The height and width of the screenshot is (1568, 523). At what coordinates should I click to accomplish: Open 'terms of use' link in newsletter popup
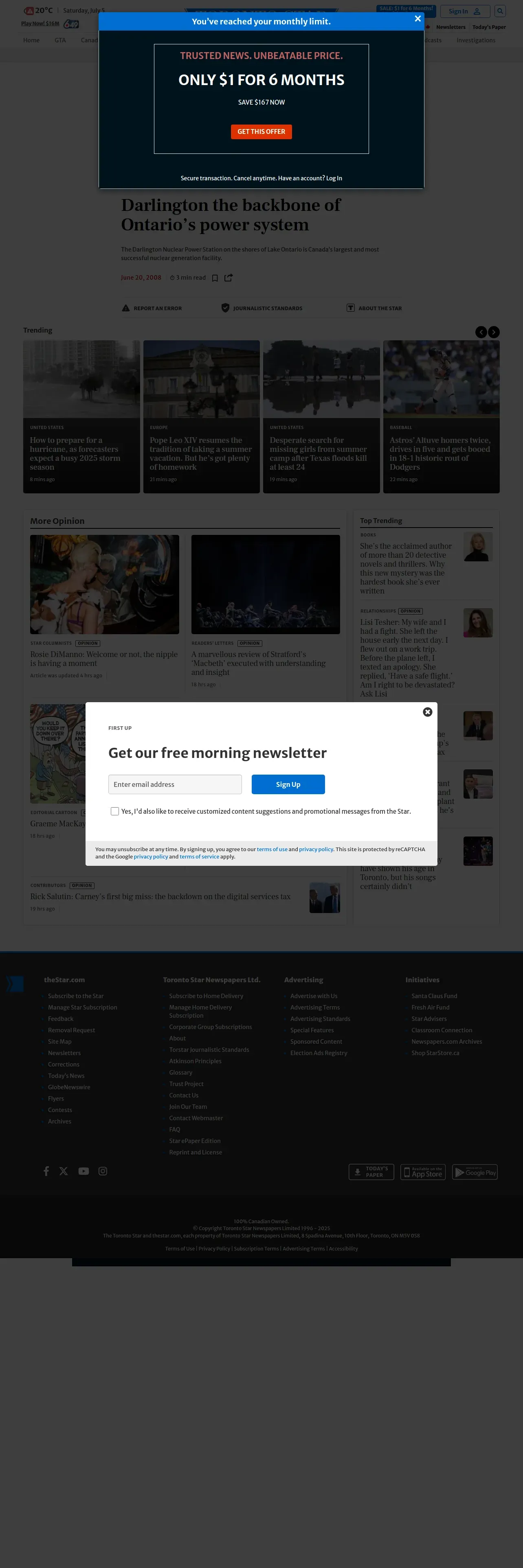pos(272,849)
